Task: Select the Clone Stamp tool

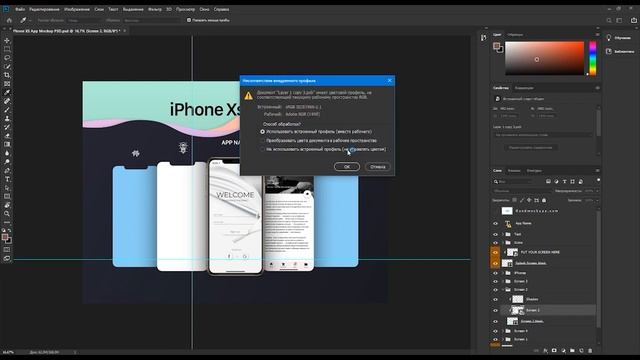Action: [x=7, y=118]
